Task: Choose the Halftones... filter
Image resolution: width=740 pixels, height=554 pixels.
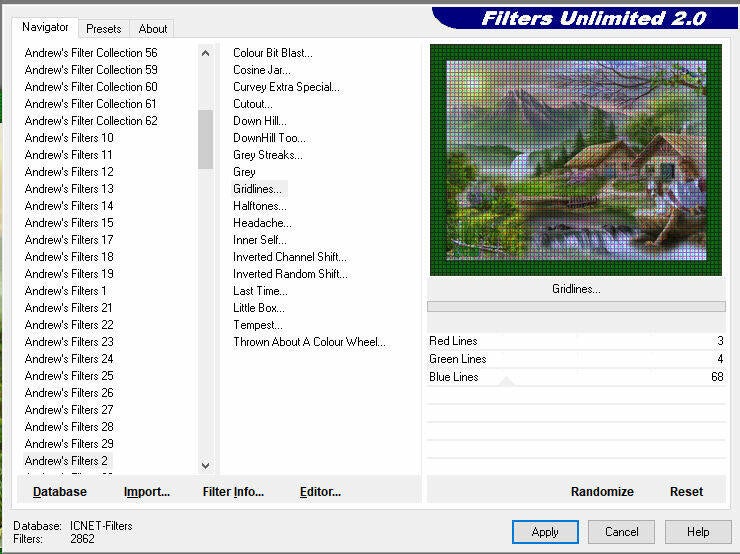Action: pyautogui.click(x=260, y=206)
